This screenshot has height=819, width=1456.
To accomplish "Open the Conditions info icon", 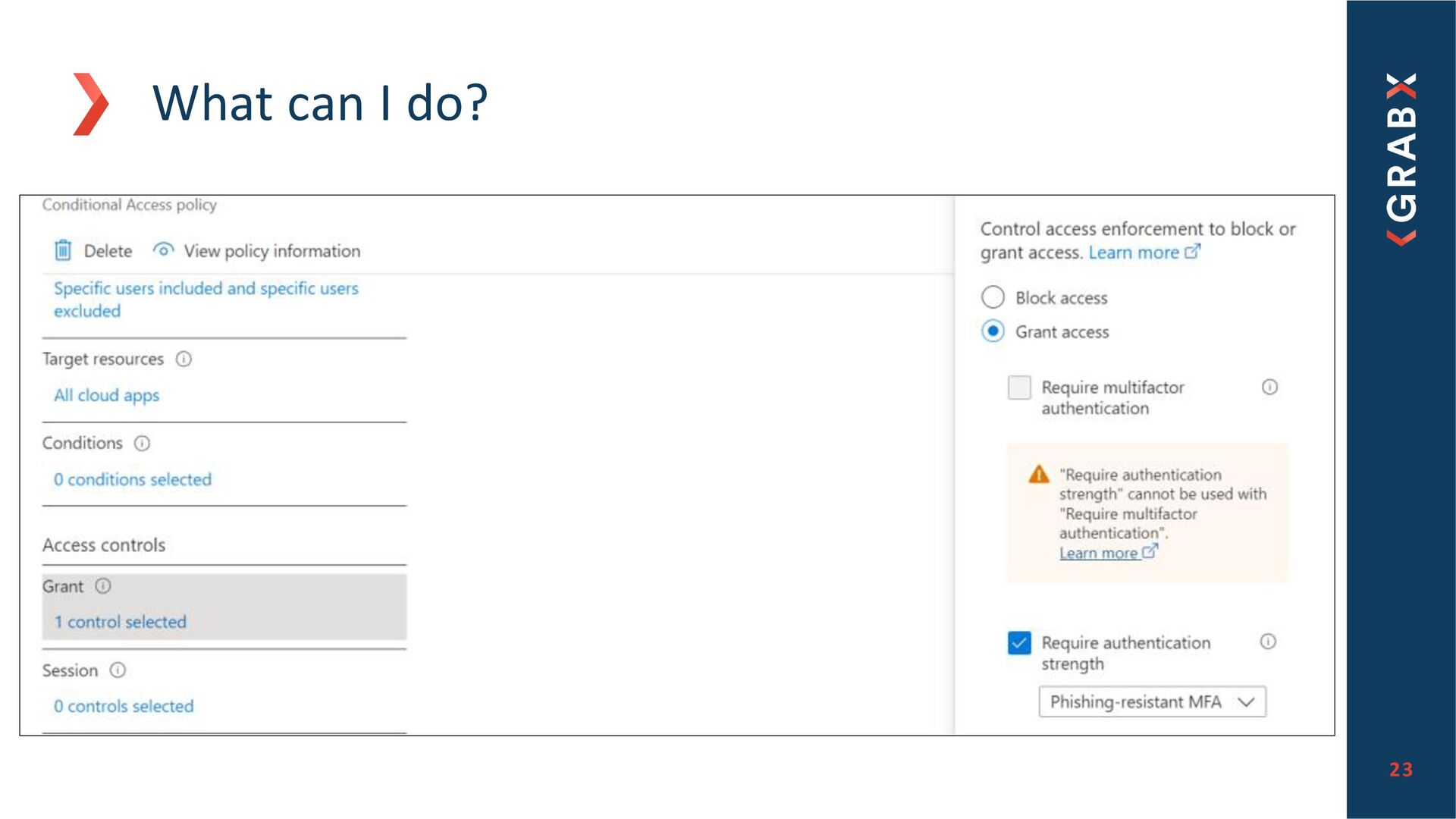I will pyautogui.click(x=142, y=443).
